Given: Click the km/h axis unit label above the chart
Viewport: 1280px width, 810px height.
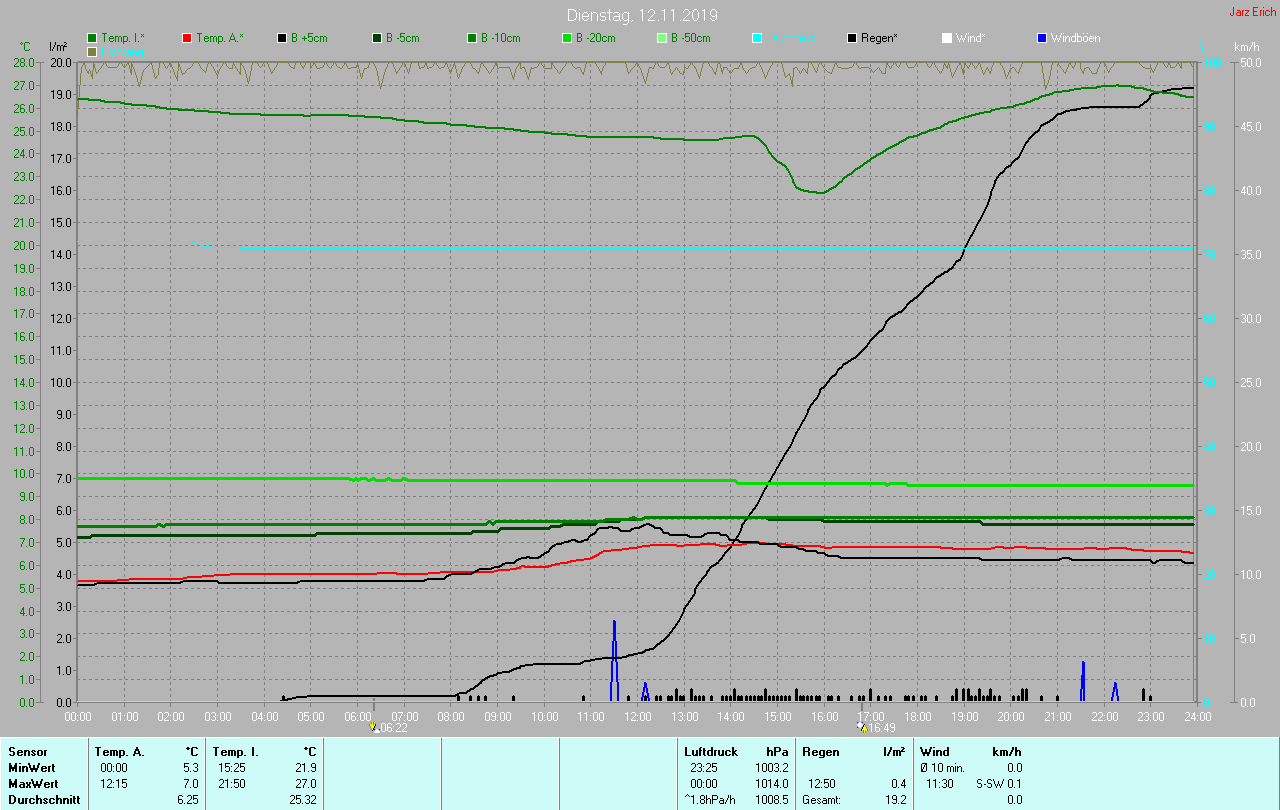Looking at the screenshot, I should [x=1246, y=47].
